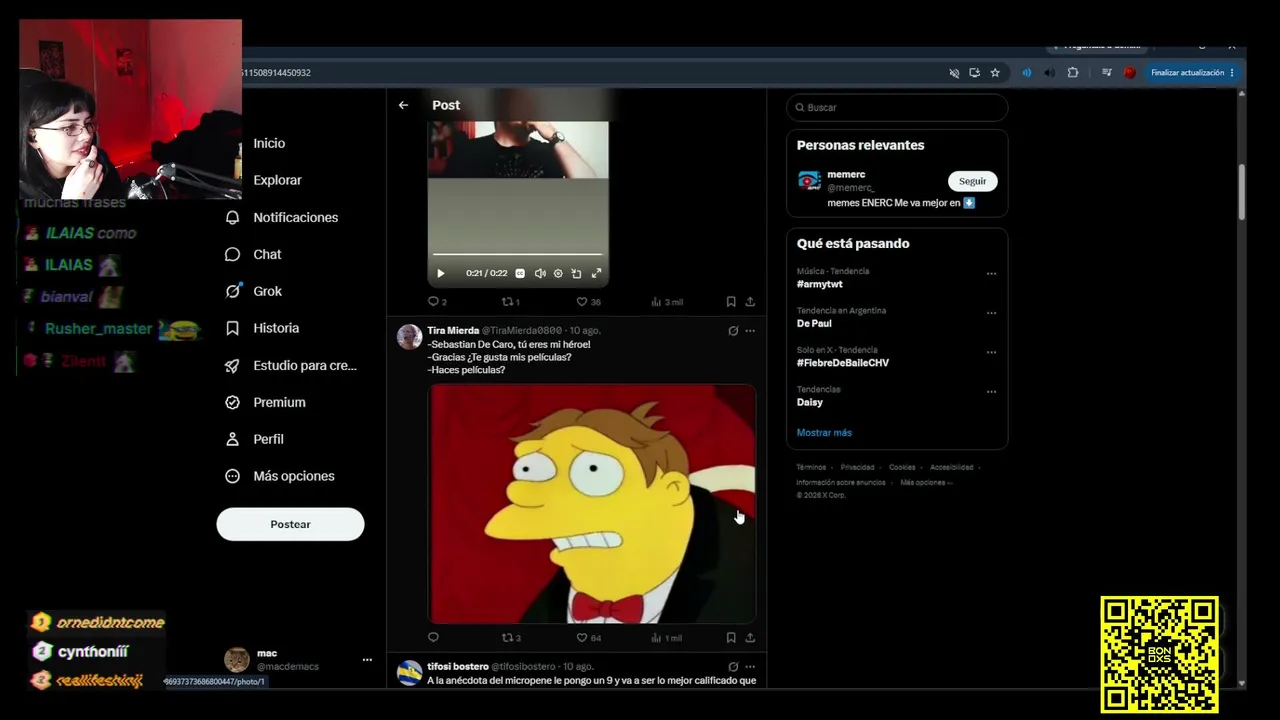
Task: Seek on the video progress bar
Action: tap(518, 254)
